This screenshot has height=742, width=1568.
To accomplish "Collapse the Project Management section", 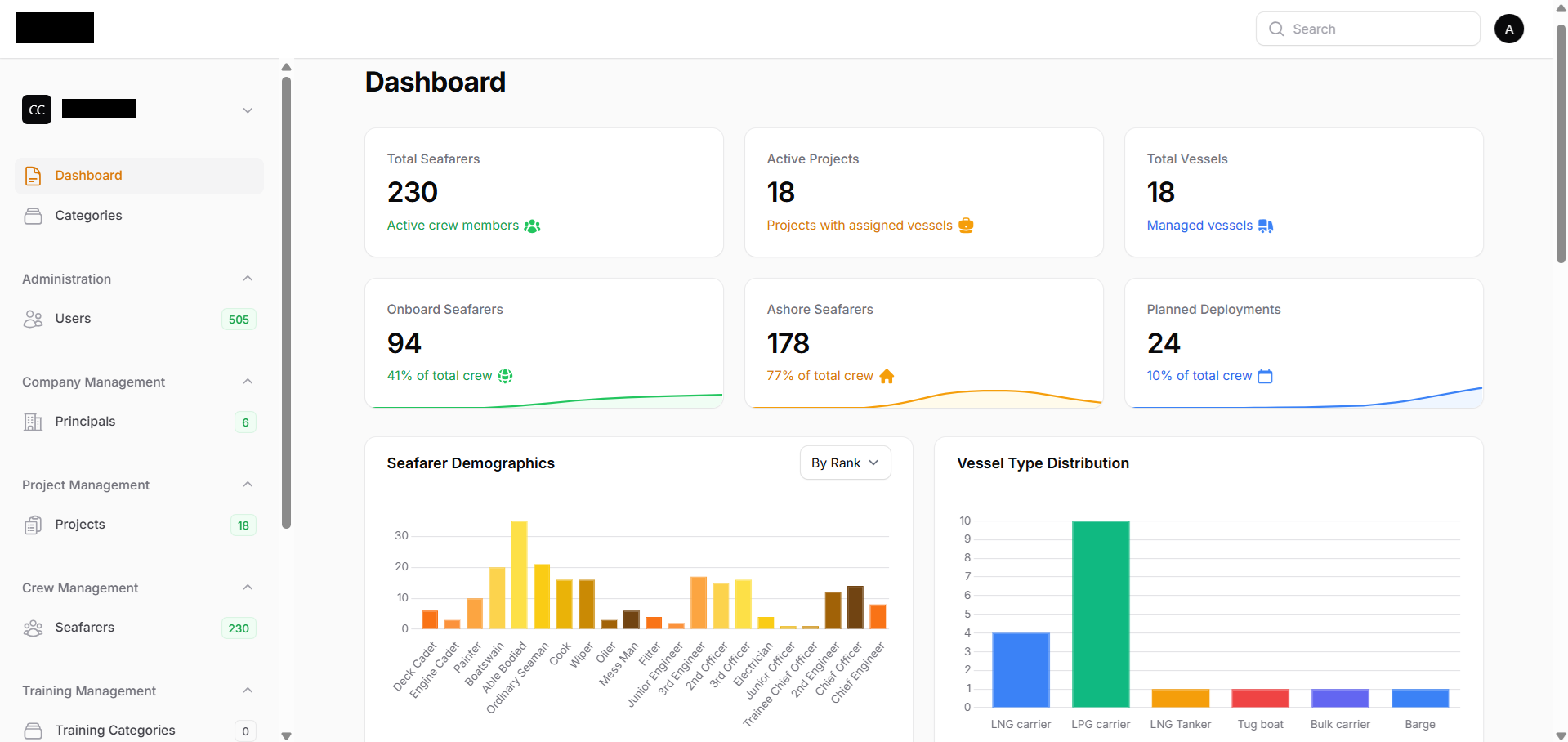I will pos(248,485).
